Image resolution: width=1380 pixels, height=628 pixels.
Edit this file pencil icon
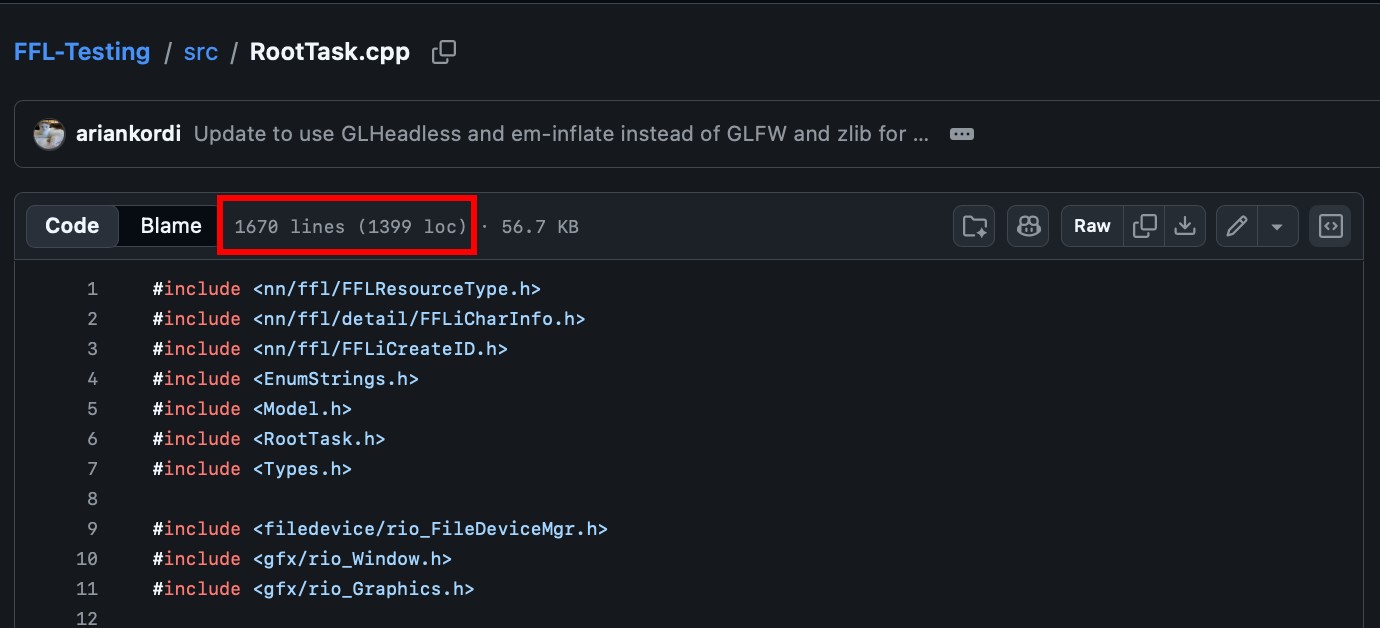point(1237,226)
